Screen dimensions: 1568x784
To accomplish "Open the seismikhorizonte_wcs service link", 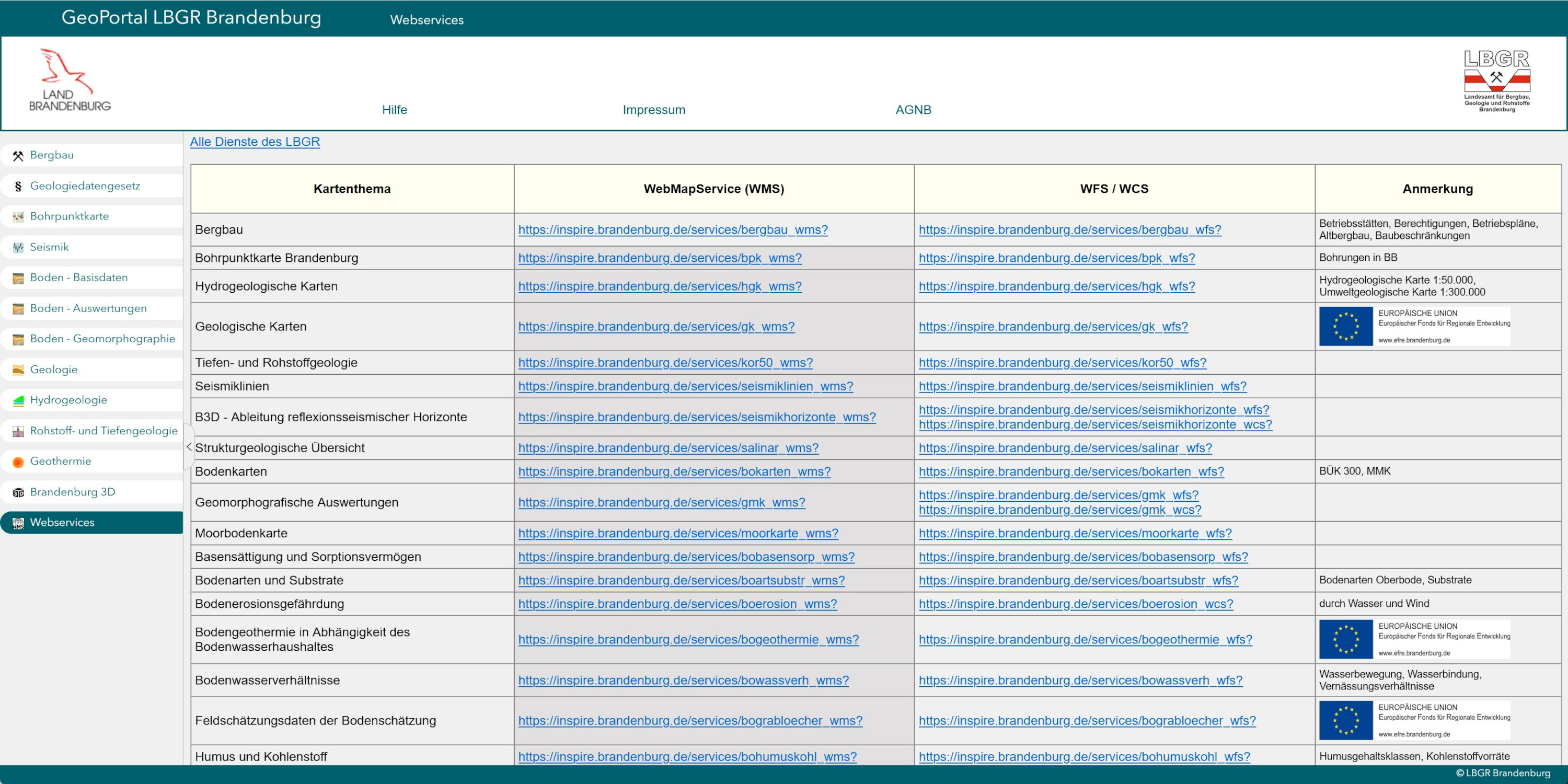I will point(1095,424).
